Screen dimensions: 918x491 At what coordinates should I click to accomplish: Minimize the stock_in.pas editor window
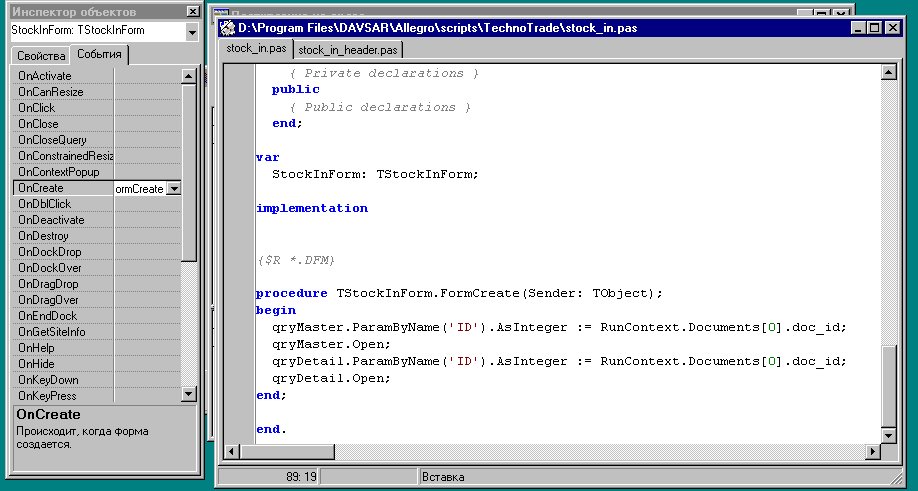pyautogui.click(x=858, y=28)
